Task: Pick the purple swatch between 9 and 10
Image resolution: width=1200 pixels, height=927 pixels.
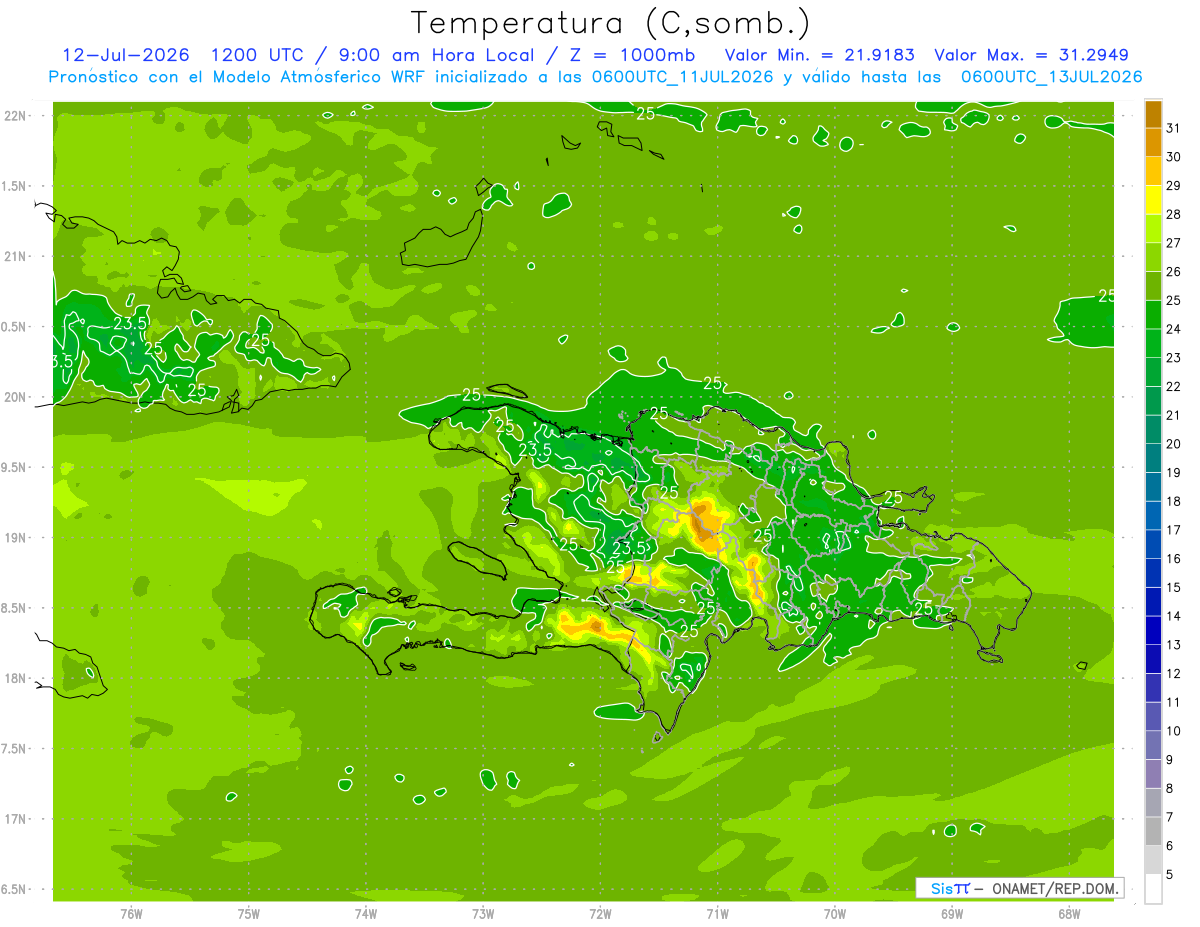Action: [x=1153, y=745]
